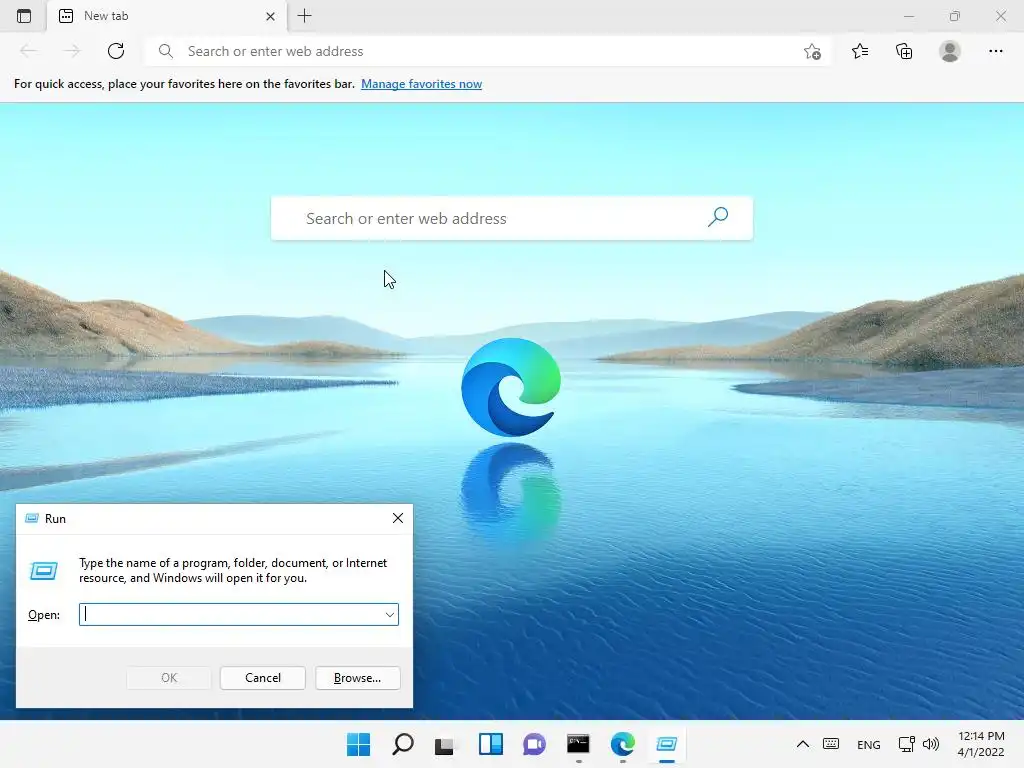Open taskbar Search magnifier
This screenshot has width=1024, height=768.
(402, 744)
